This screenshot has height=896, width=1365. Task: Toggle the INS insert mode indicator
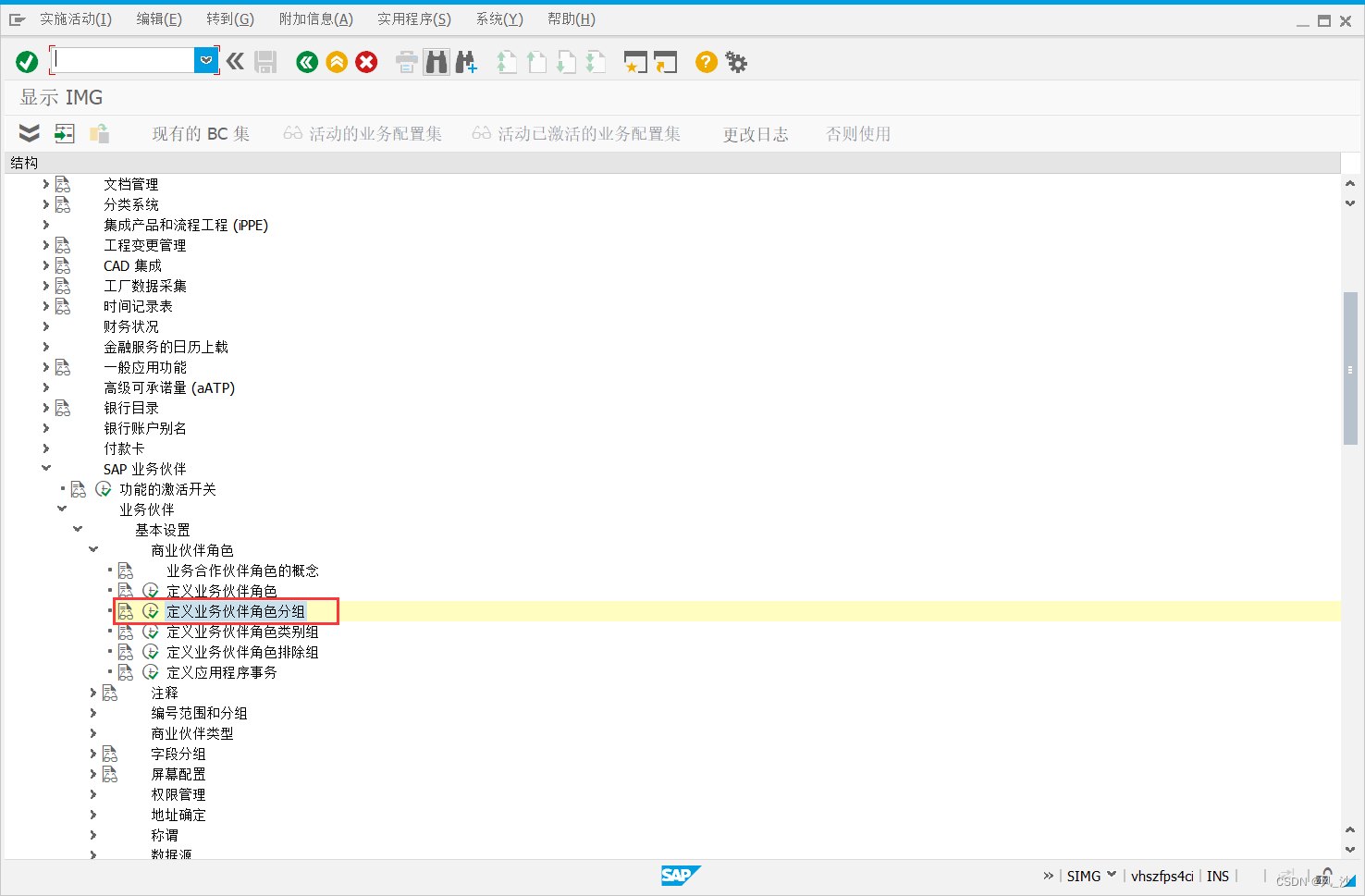[1218, 876]
